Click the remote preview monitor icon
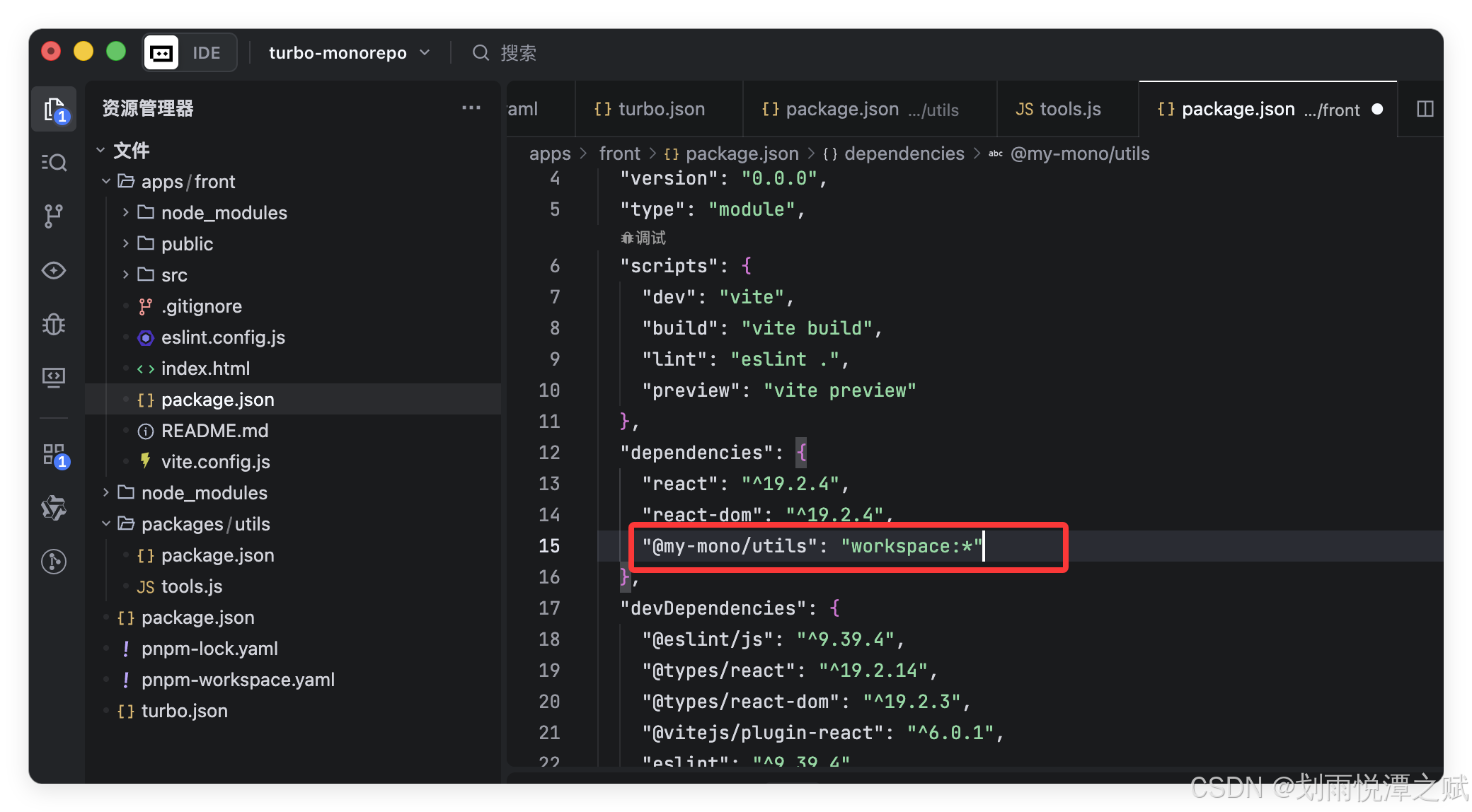Screen dimensions: 1472x812 click(x=54, y=378)
